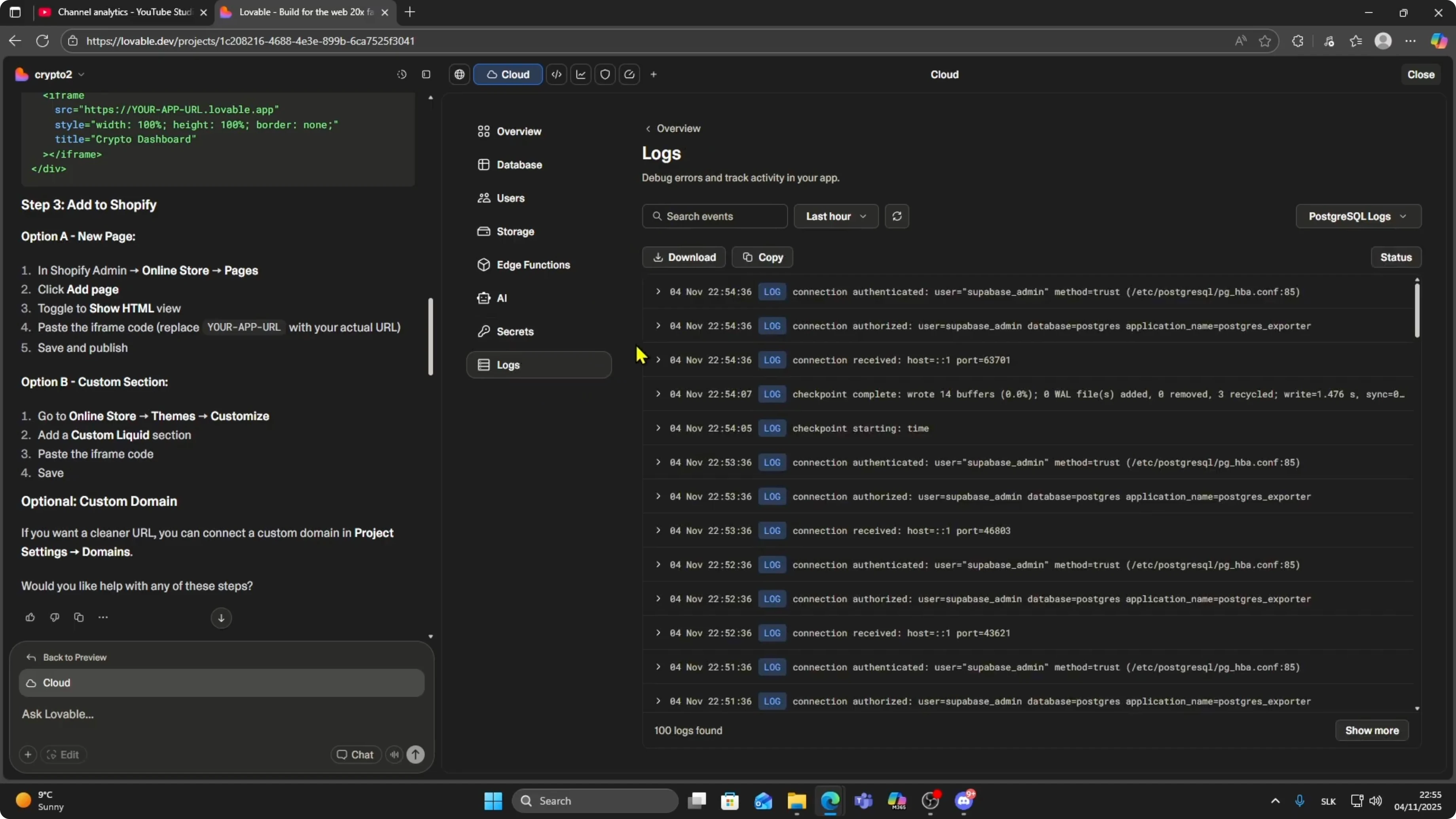Copy the logs

click(762, 257)
